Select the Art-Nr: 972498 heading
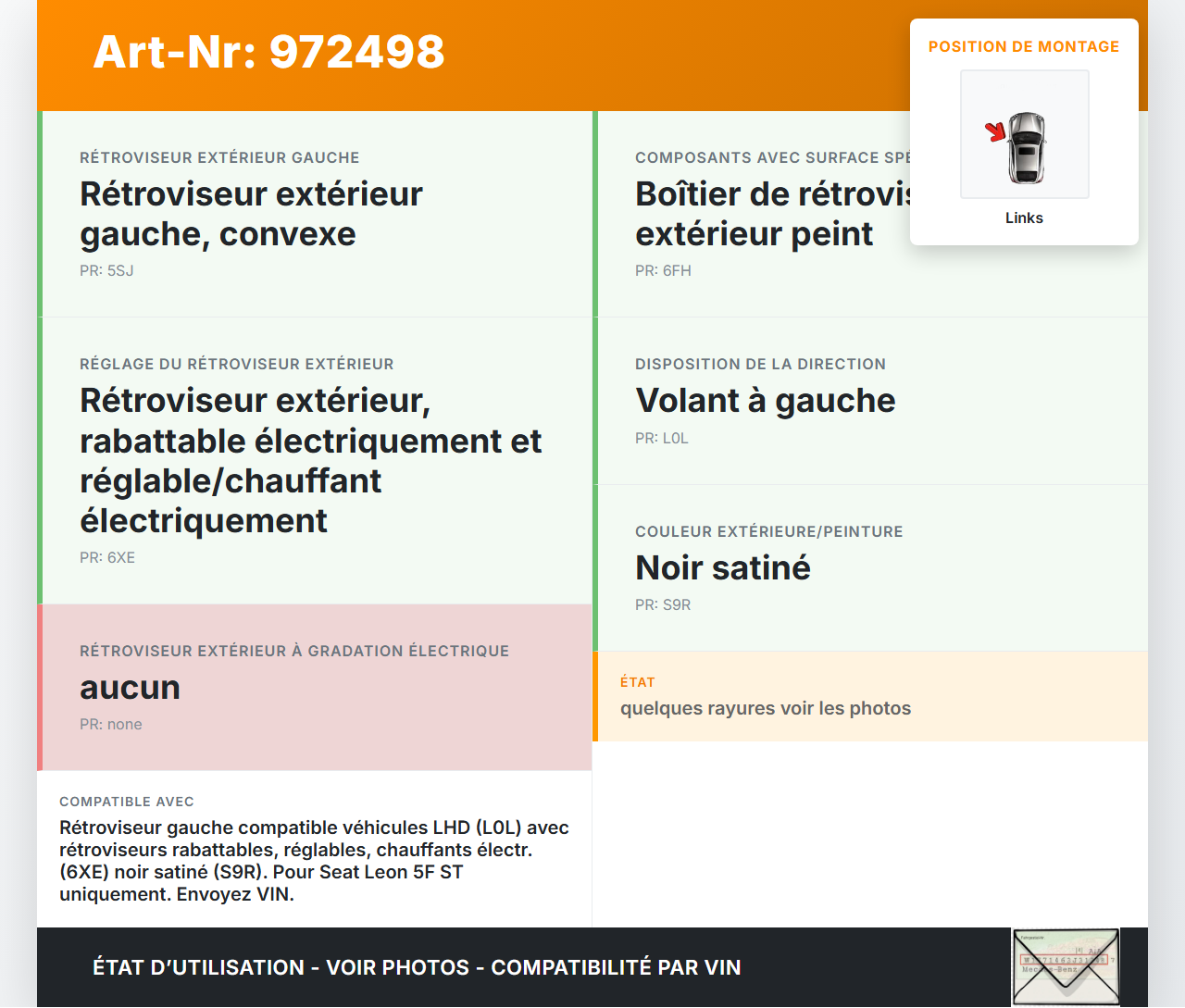The width and height of the screenshot is (1185, 1008). pos(268,52)
